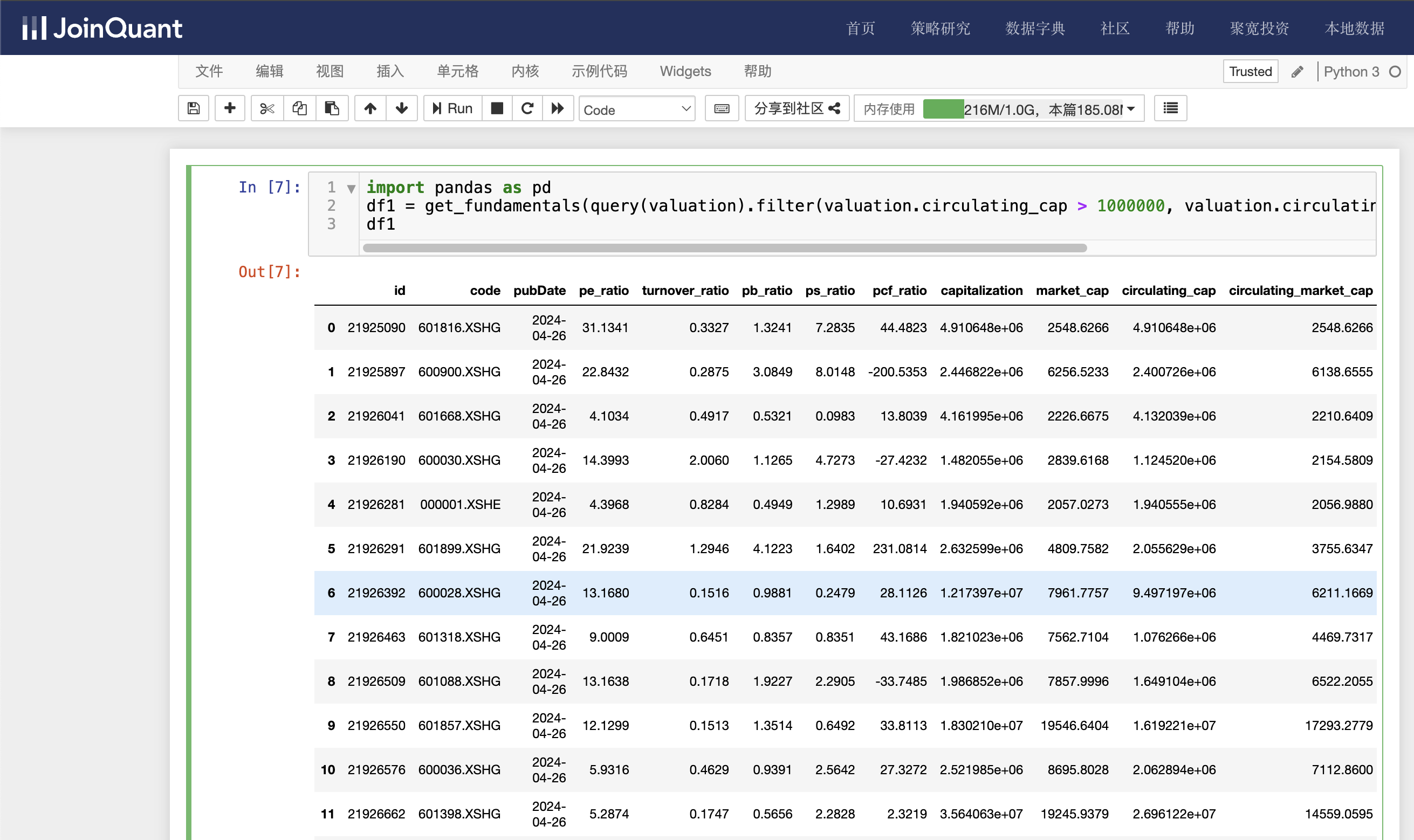Interrupt the kernel with stop icon
This screenshot has height=840, width=1414.
coord(497,108)
